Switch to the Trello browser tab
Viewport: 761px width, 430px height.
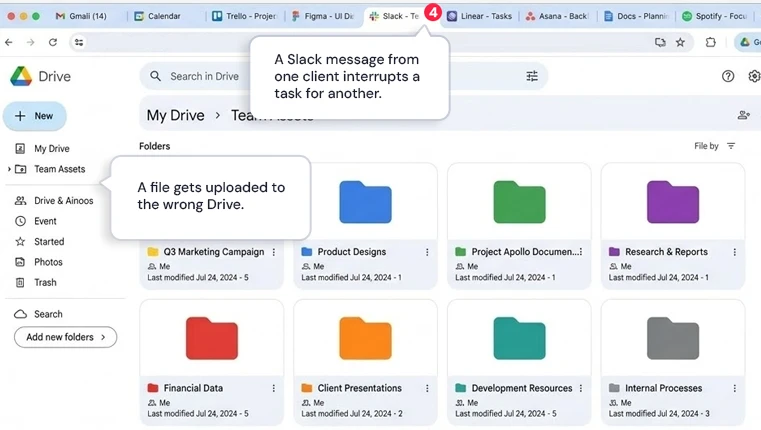click(x=244, y=16)
